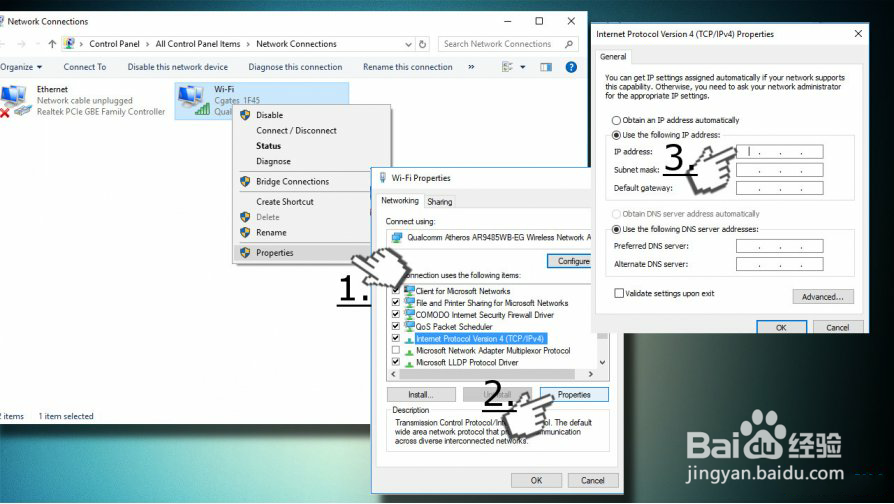
Task: Toggle Microsoft LLDP Protocol Driver checkbox
Action: tap(396, 362)
